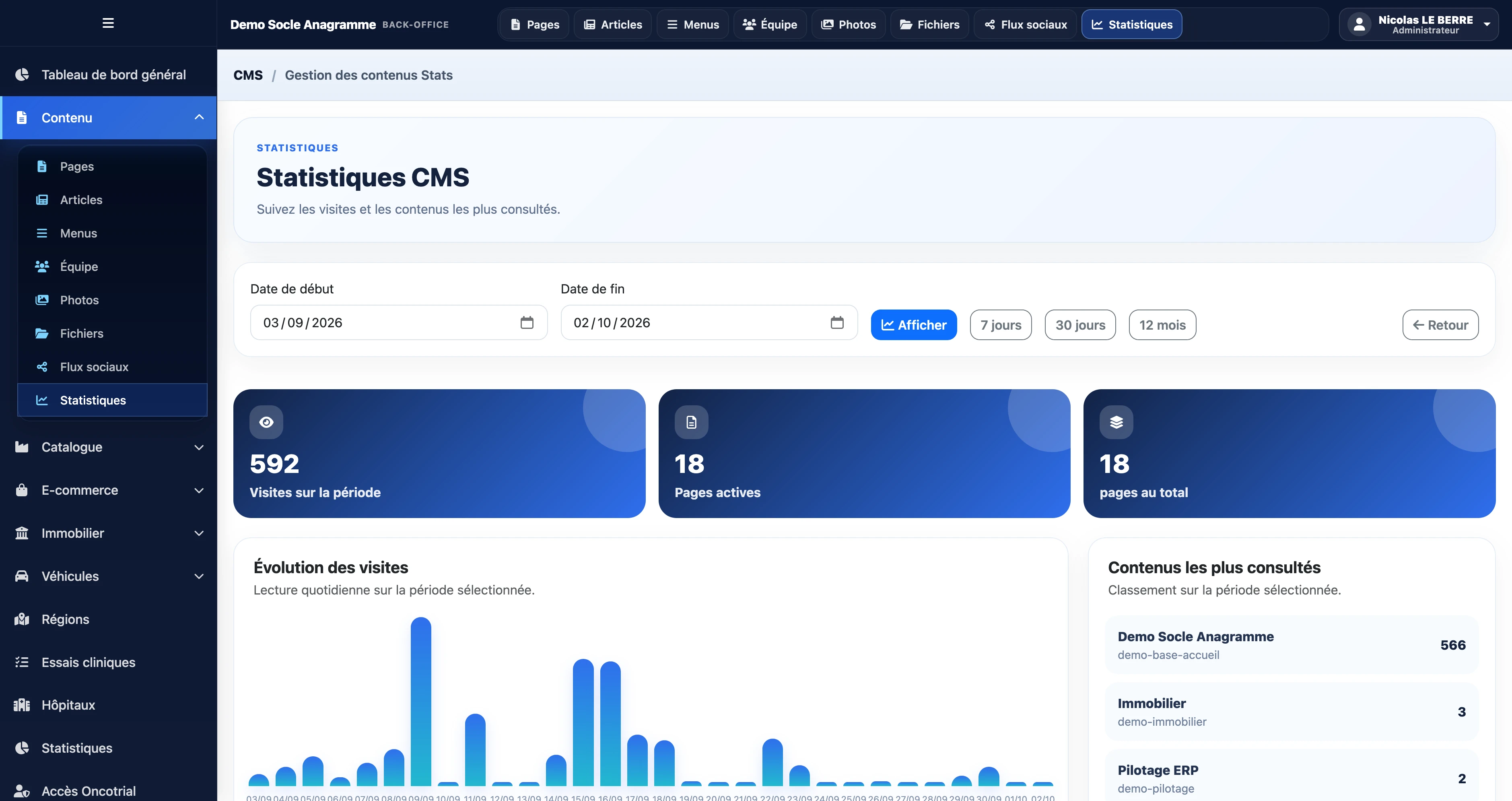Open the Immobilier demo-immobilier content row
Image resolution: width=1512 pixels, height=801 pixels.
coord(1291,712)
